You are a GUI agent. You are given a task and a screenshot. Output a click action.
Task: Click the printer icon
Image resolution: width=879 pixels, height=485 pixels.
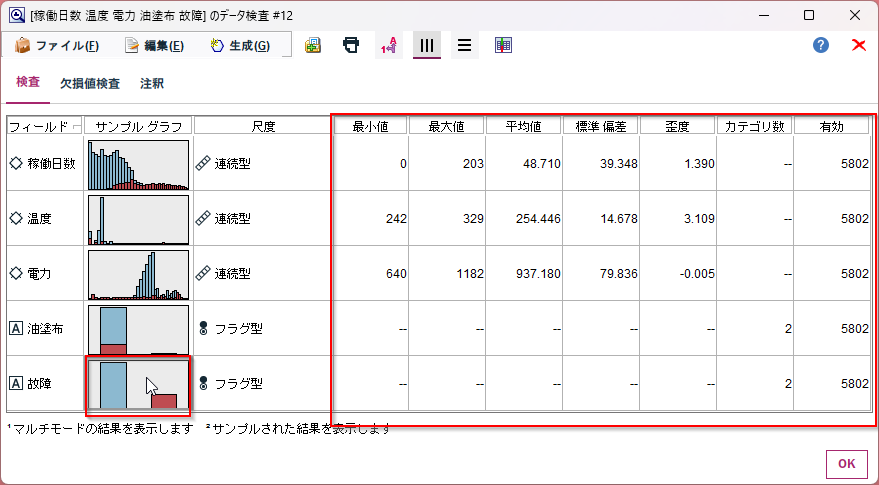pos(351,45)
